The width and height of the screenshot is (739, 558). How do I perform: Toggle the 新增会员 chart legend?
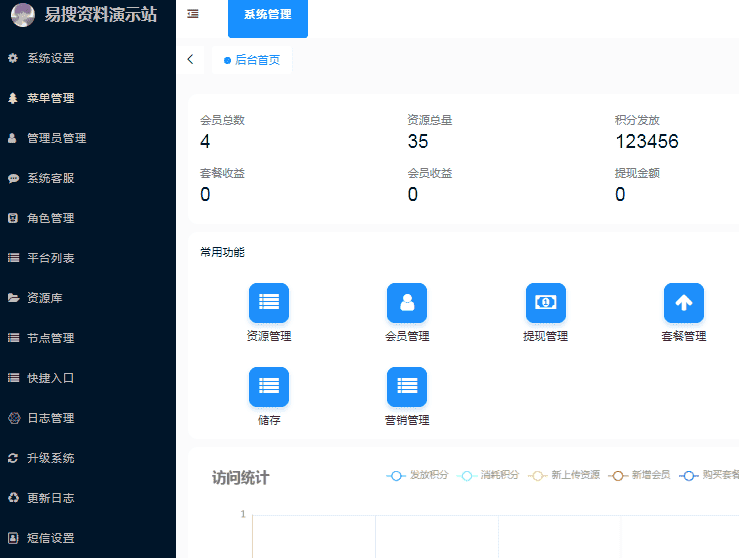pyautogui.click(x=639, y=475)
